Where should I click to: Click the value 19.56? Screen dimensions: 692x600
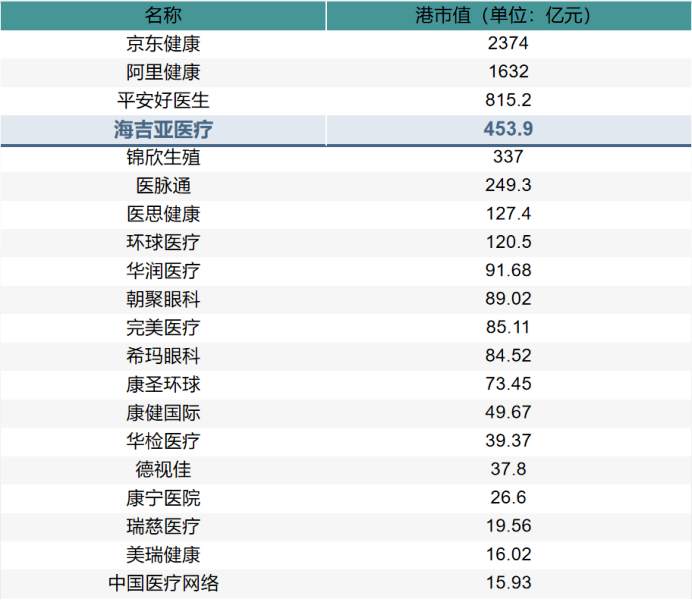509,526
